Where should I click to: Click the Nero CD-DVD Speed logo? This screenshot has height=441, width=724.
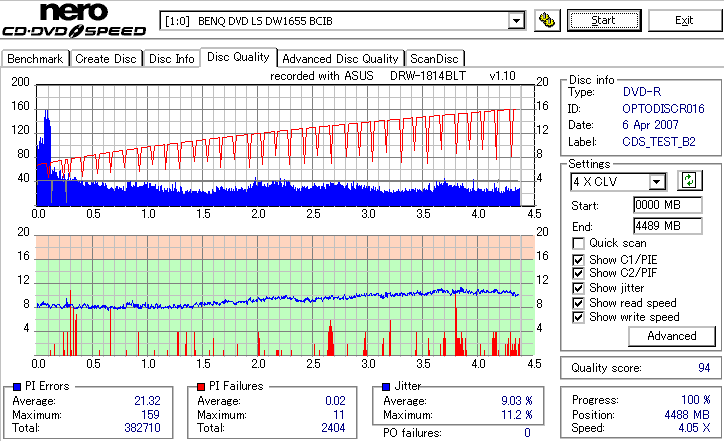coord(74,20)
